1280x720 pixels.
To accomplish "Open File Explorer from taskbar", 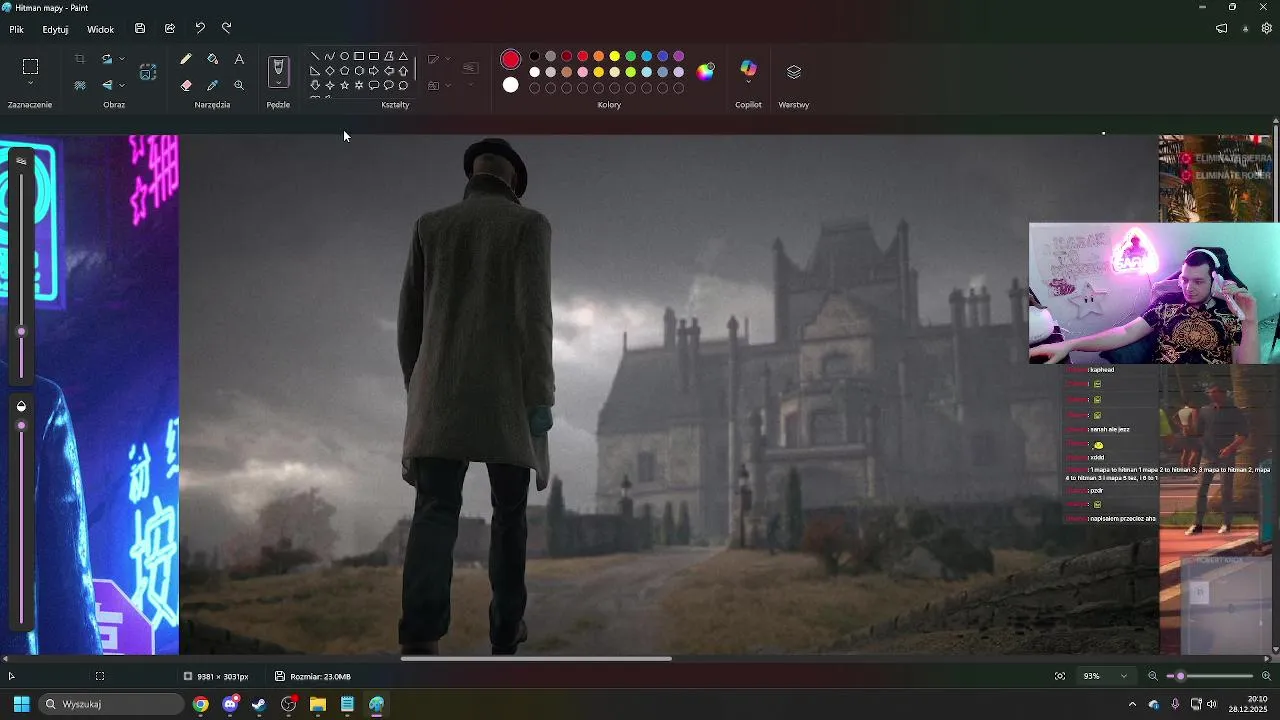I will tap(318, 704).
